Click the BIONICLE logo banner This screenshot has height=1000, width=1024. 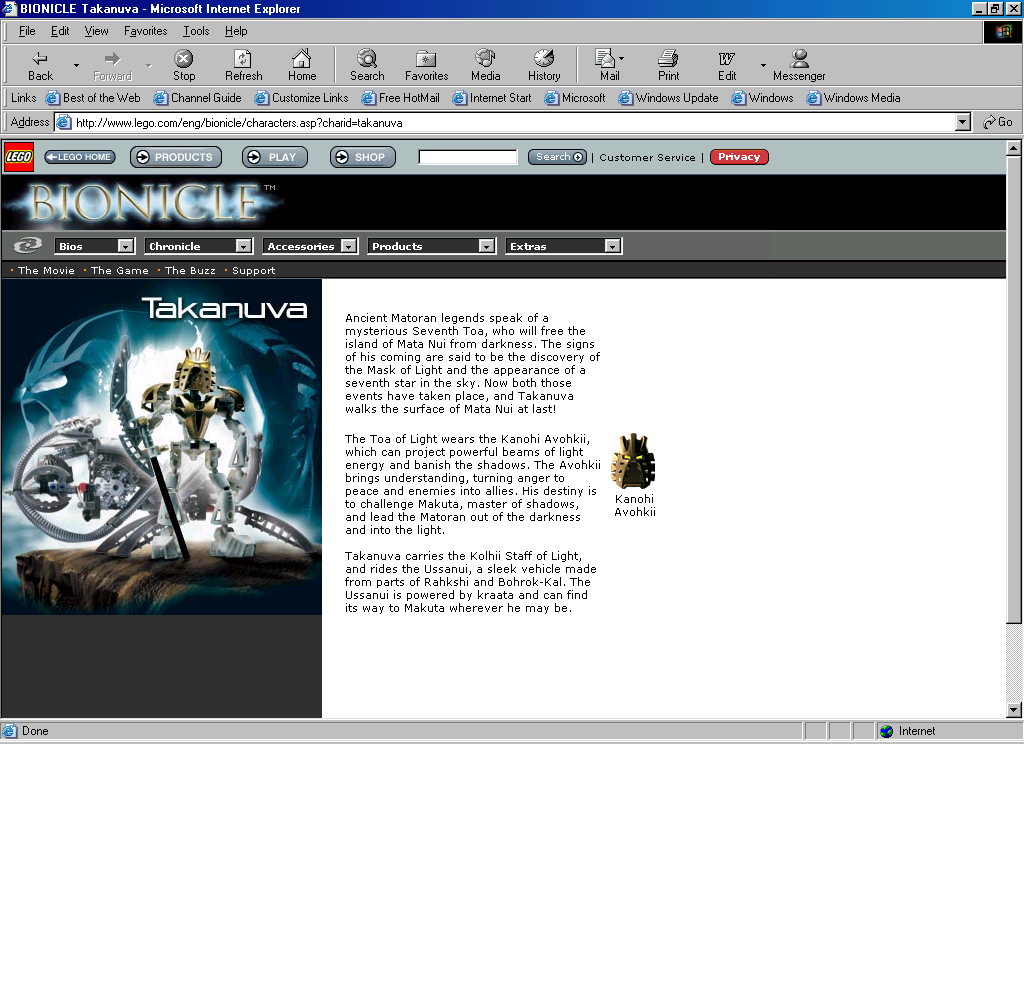[144, 202]
